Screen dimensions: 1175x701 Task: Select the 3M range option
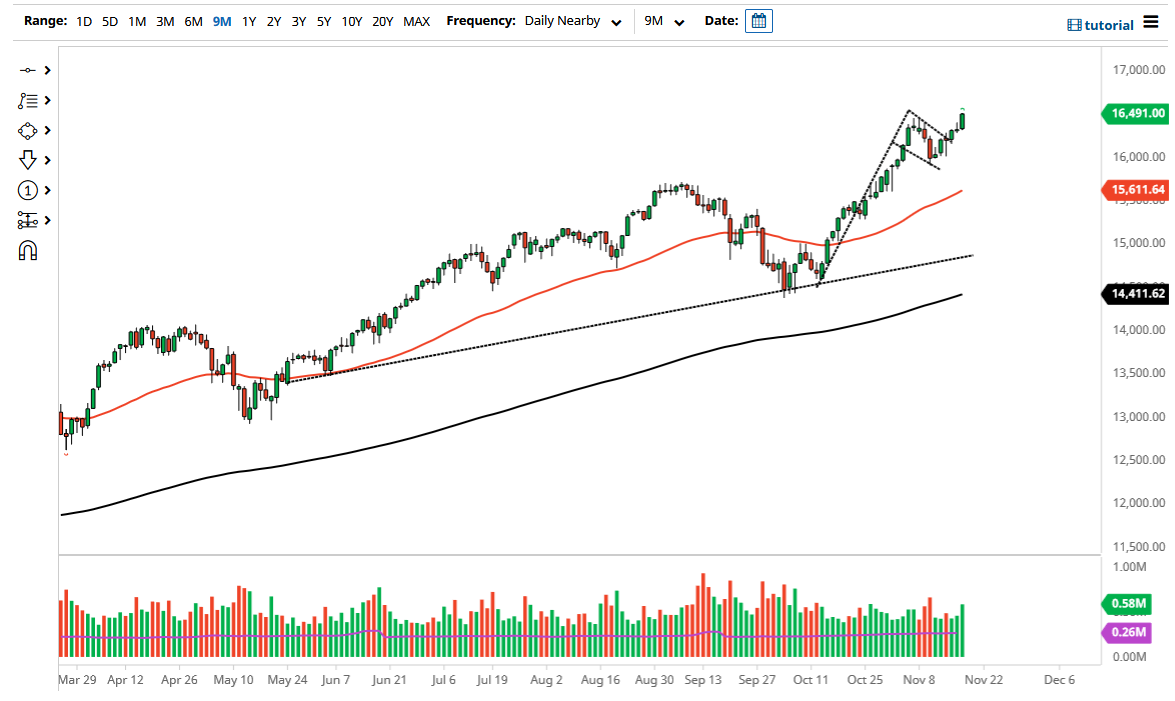coord(165,21)
